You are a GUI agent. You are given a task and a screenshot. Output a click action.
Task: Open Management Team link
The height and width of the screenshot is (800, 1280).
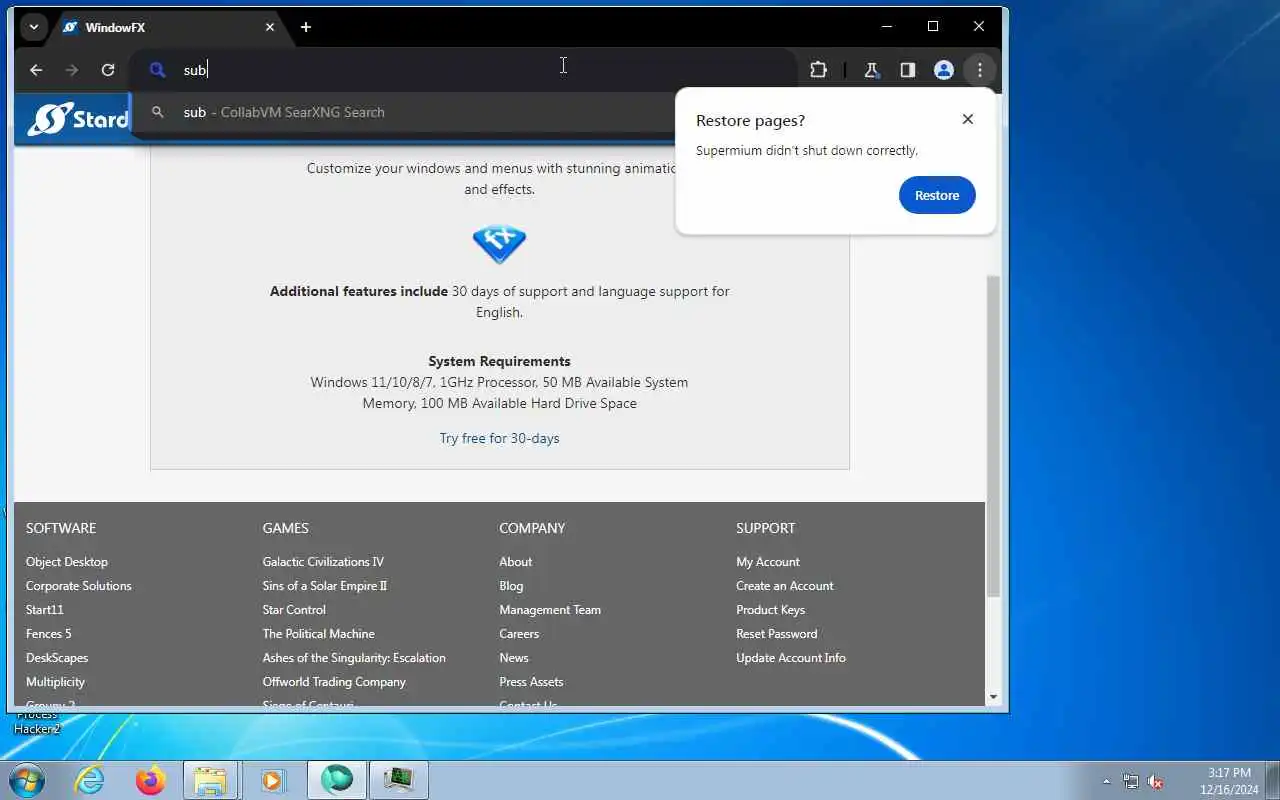550,610
